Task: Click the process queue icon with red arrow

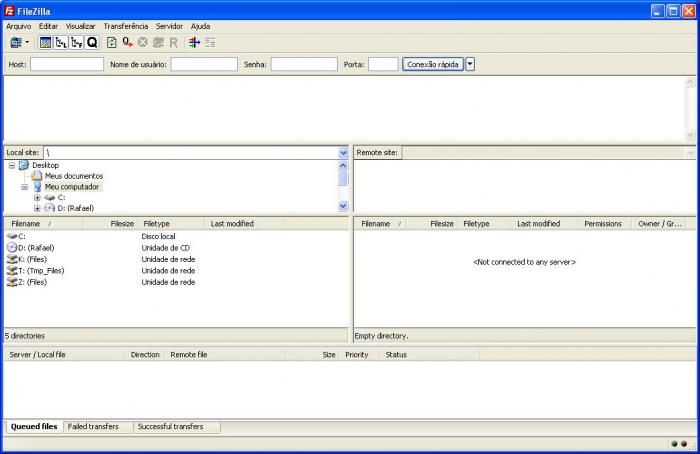Action: pyautogui.click(x=127, y=43)
